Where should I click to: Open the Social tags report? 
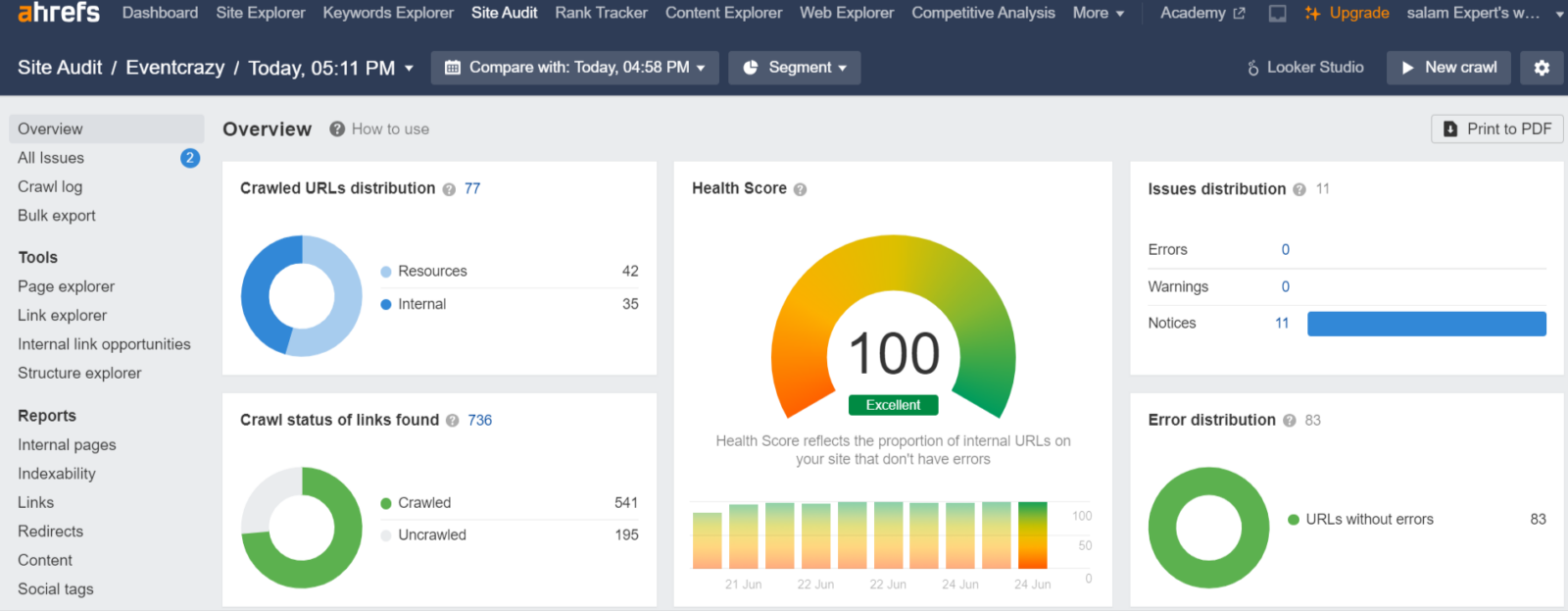click(56, 589)
